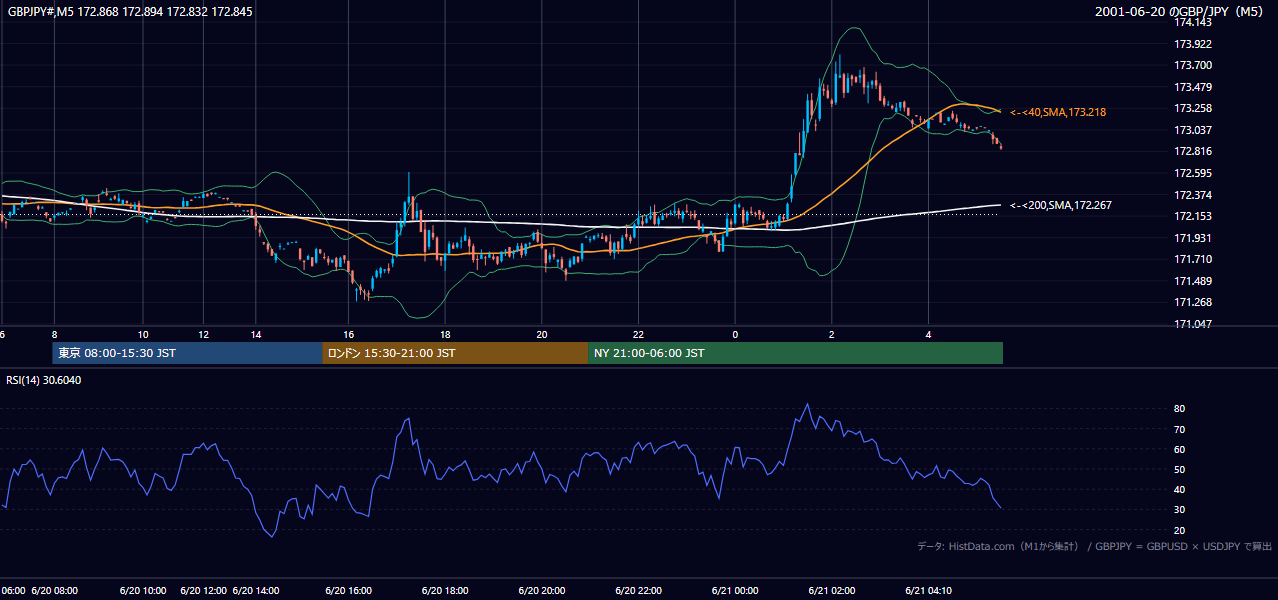Click the RSI axis level 30
The image size is (1278, 600).
click(1180, 510)
